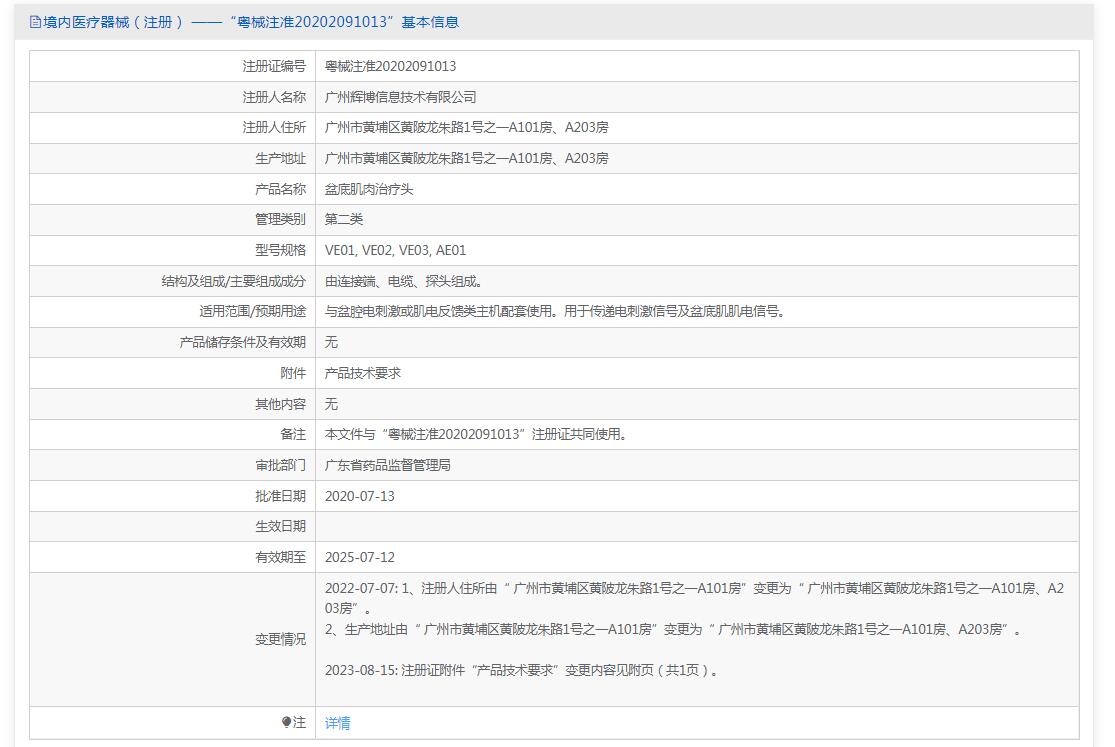The width and height of the screenshot is (1115, 747).
Task: Click the 2022-07-07 change record line
Action: [694, 598]
